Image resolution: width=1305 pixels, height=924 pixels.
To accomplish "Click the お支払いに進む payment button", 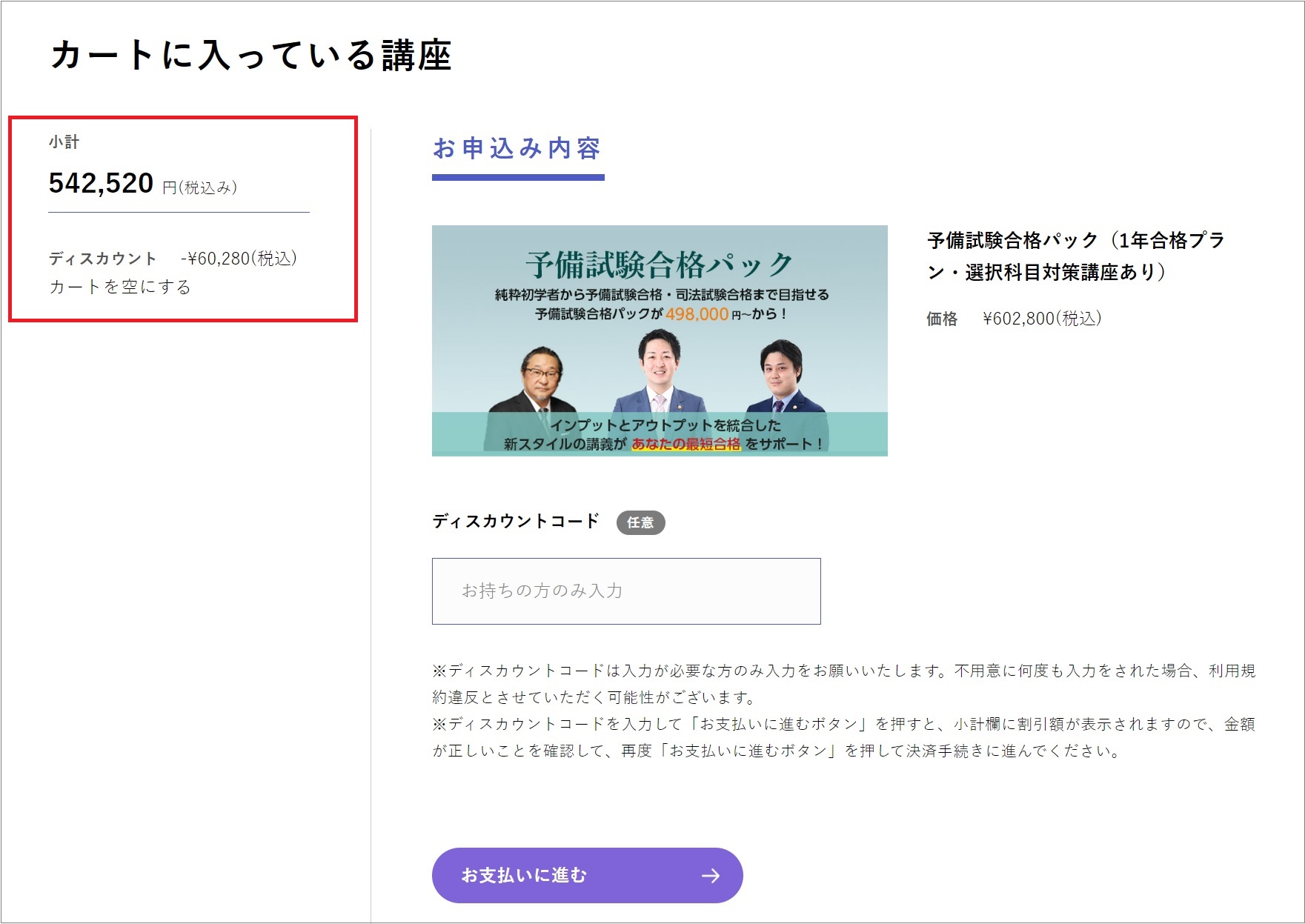I will (x=587, y=875).
